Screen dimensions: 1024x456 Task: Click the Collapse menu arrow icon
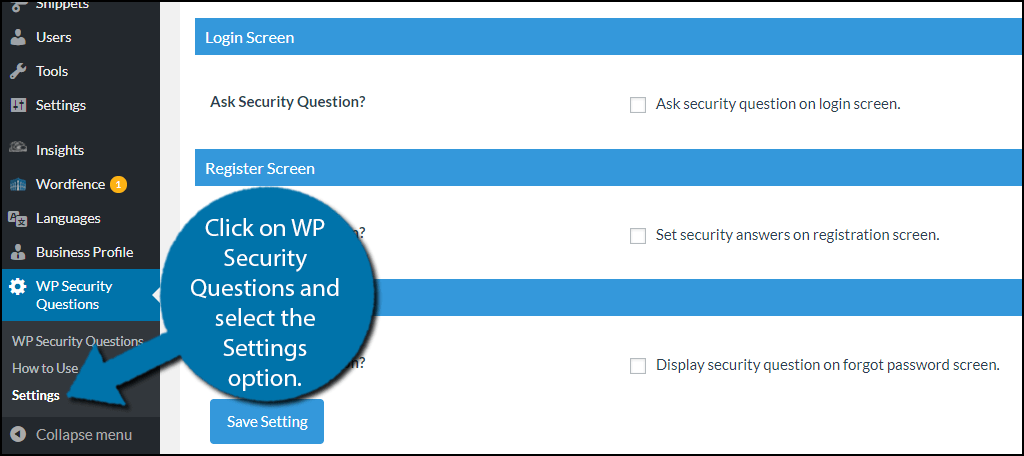click(18, 435)
